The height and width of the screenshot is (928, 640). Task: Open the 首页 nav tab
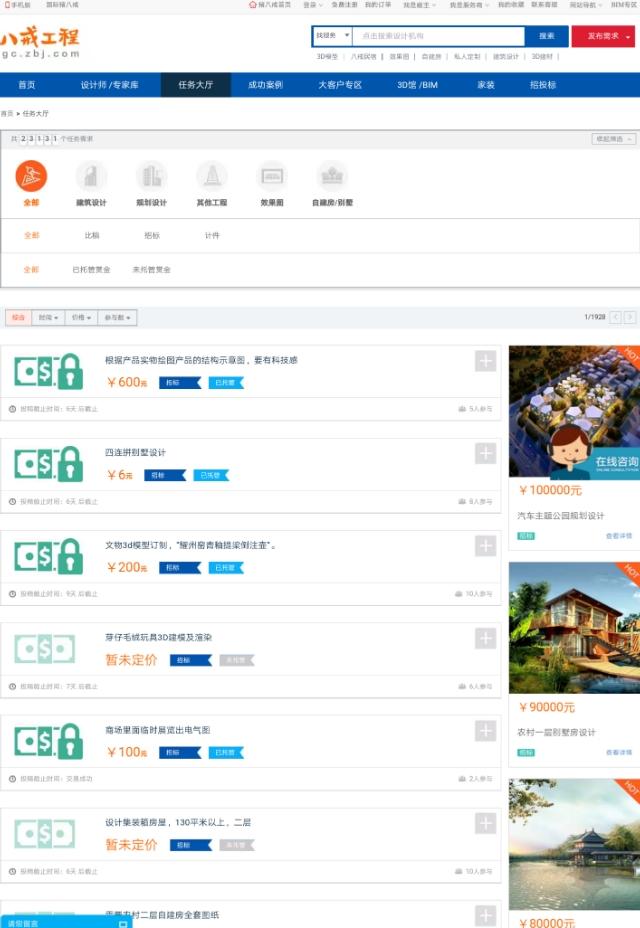coord(27,85)
